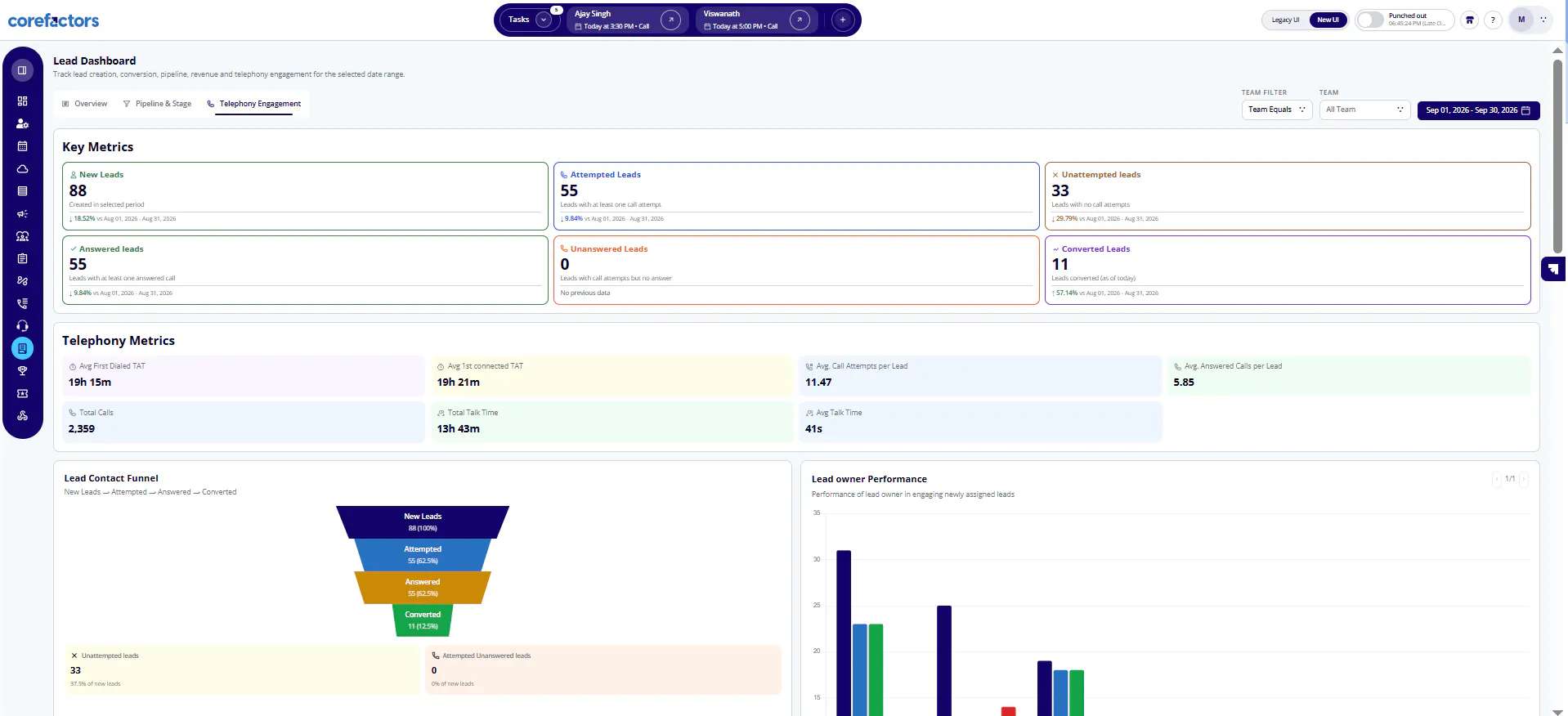Select the New UI option

pos(1328,20)
